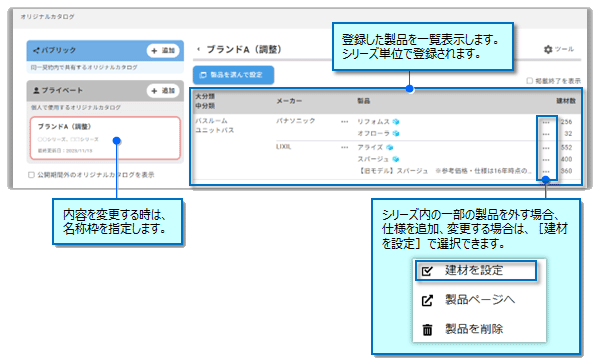This screenshot has height=364, width=600.
Task: Click the プライベート 追加 button
Action: pos(163,91)
